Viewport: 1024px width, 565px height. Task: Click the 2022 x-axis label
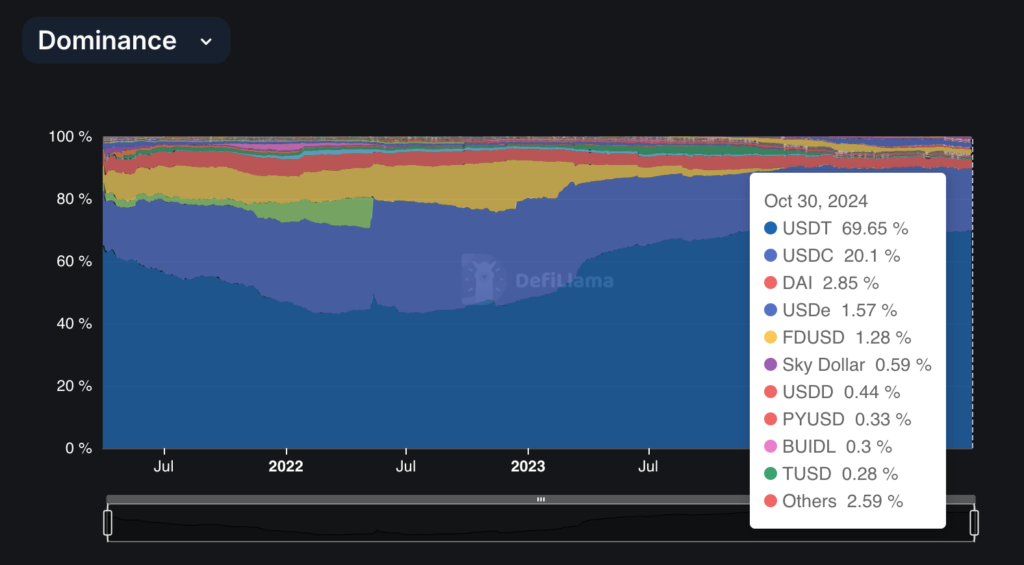coord(286,466)
